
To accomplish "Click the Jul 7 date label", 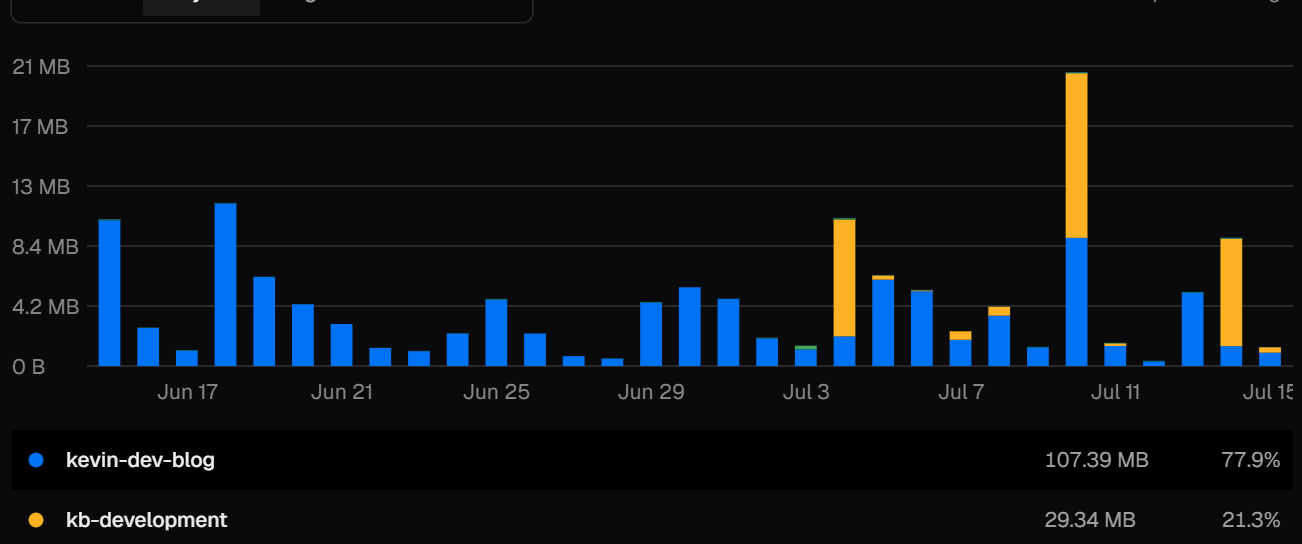I will click(960, 392).
